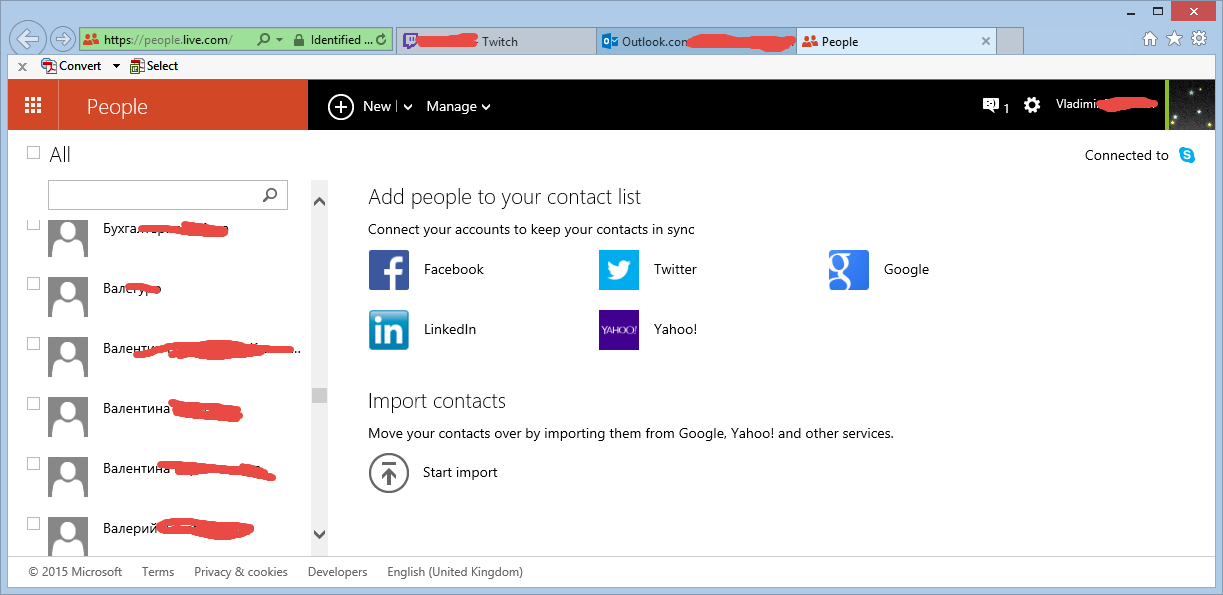The width and height of the screenshot is (1223, 595).
Task: Open the Manage dropdown menu
Action: [x=458, y=107]
